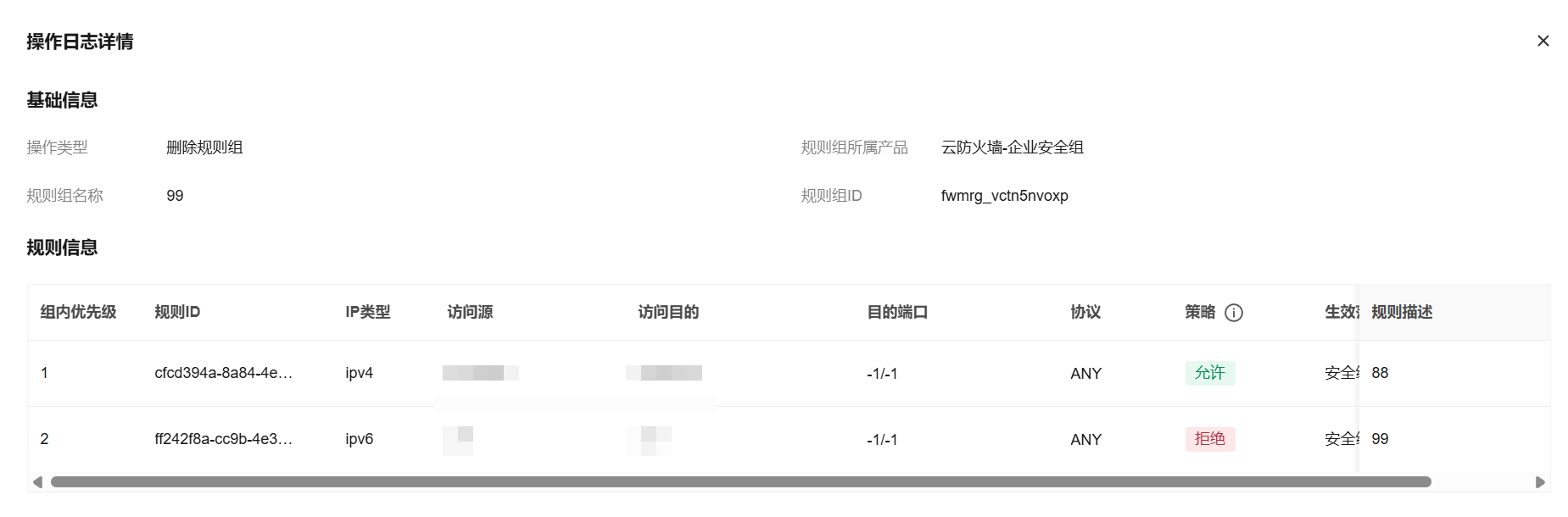Viewport: 1568px width, 517px height.
Task: Click the 拒绝 policy tag in row 2
Action: pyautogui.click(x=1209, y=439)
